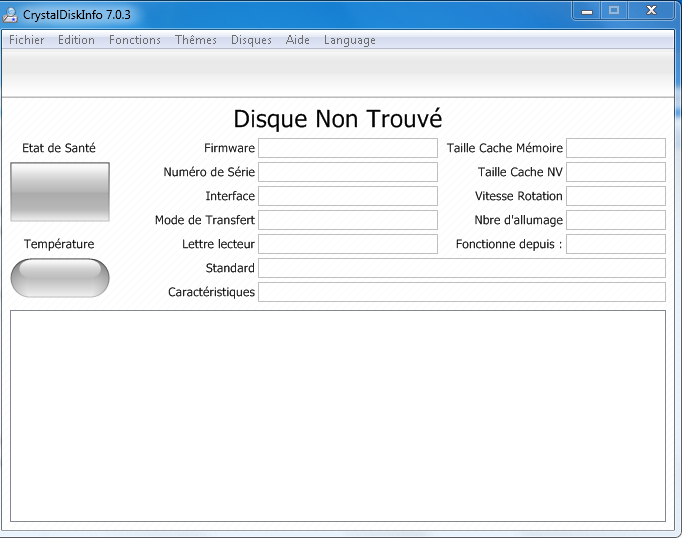Open the Fichier menu
This screenshot has height=538, width=682.
coord(27,40)
